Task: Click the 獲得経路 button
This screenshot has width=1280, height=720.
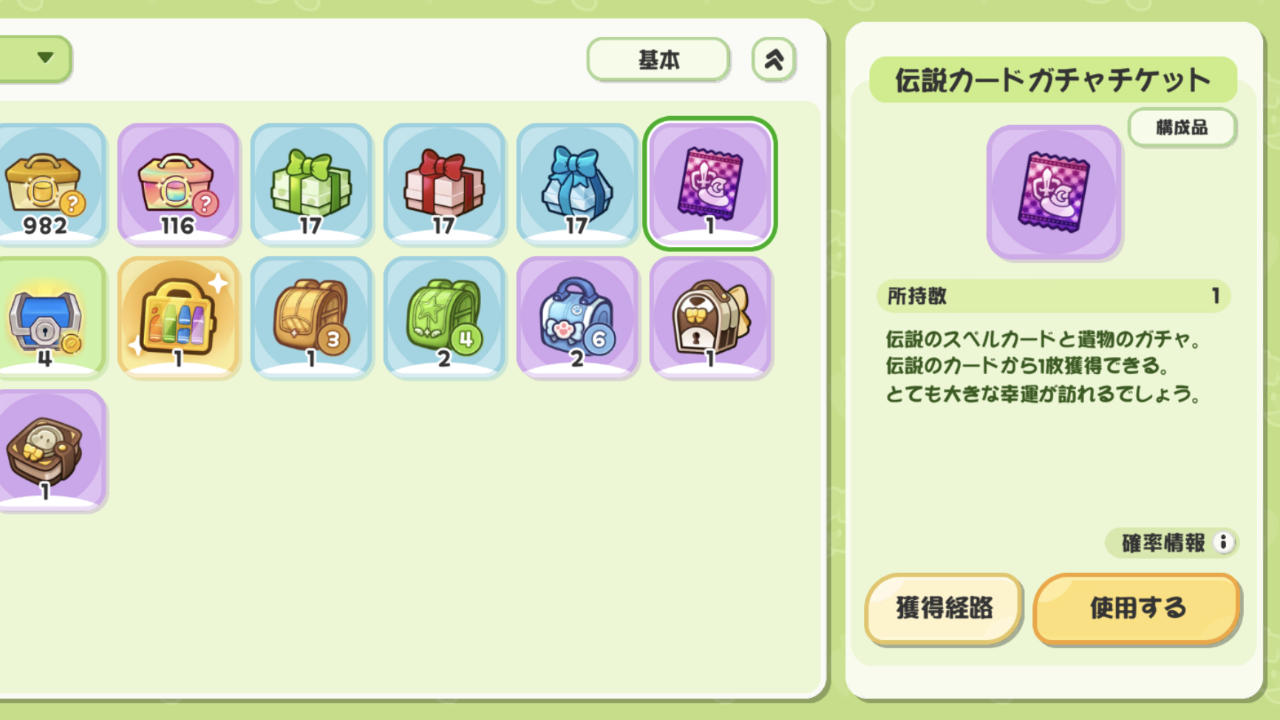Action: click(x=944, y=608)
